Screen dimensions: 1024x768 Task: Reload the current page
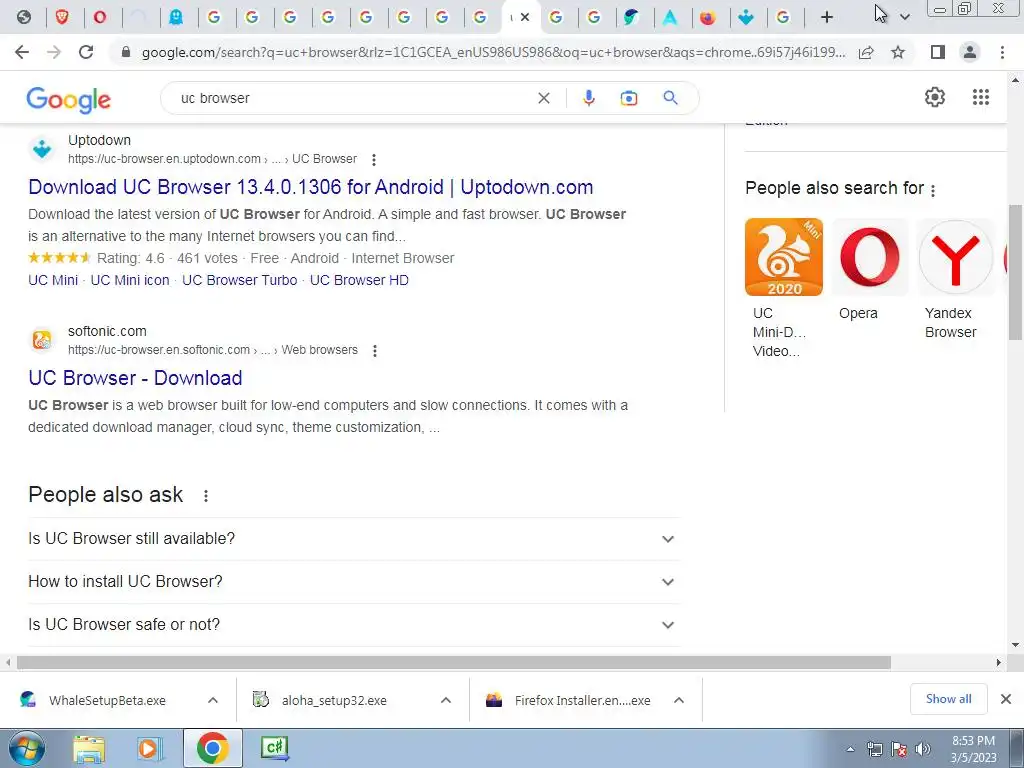(x=86, y=52)
